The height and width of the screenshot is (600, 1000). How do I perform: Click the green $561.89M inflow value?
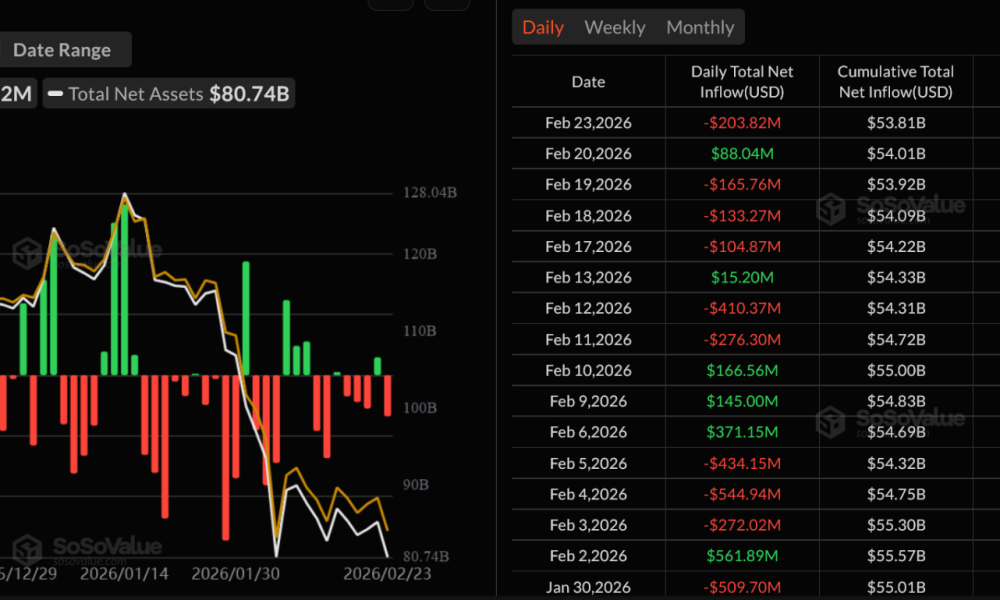[x=742, y=555]
